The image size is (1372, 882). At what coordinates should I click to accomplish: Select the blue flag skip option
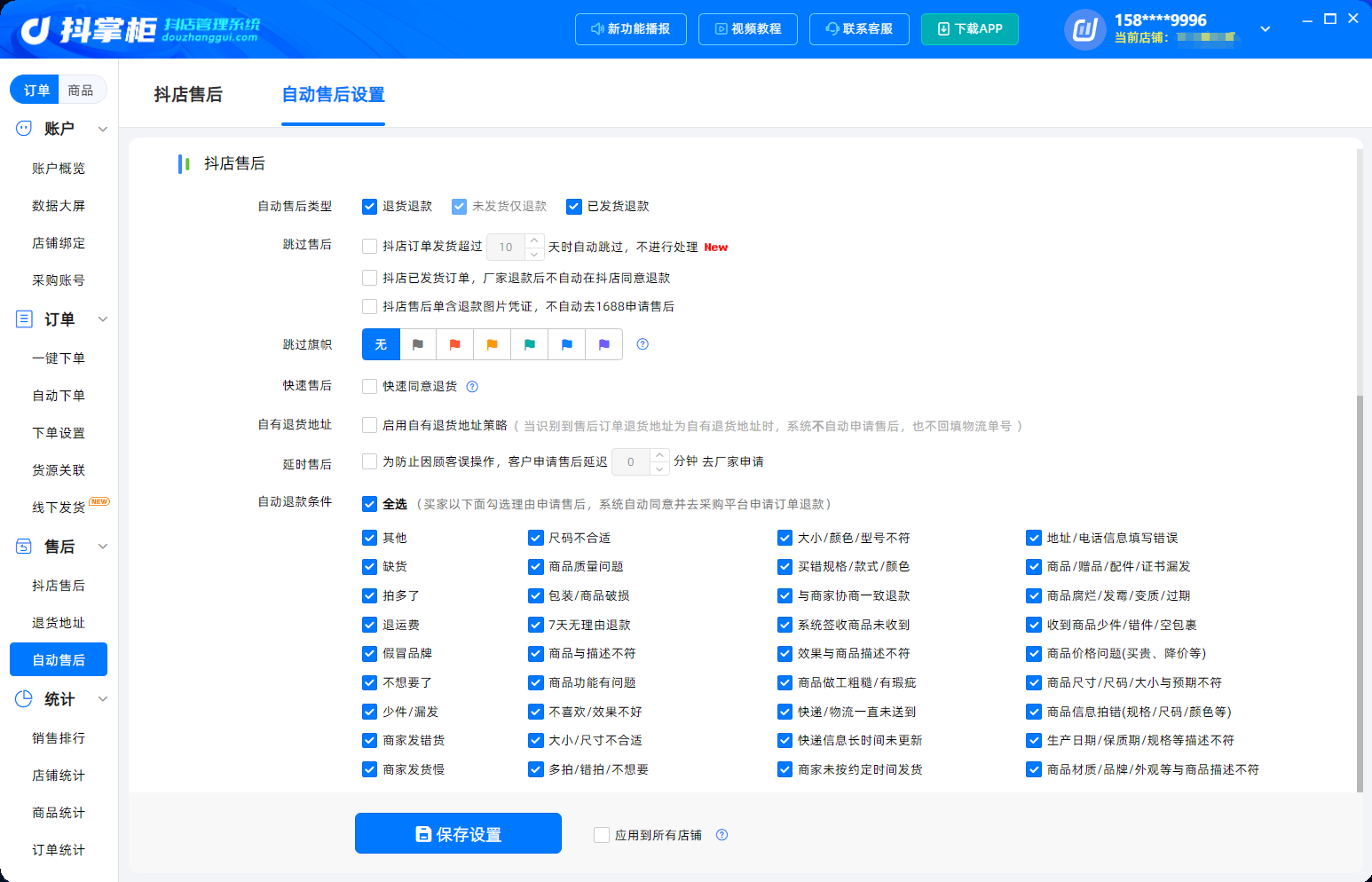point(567,344)
